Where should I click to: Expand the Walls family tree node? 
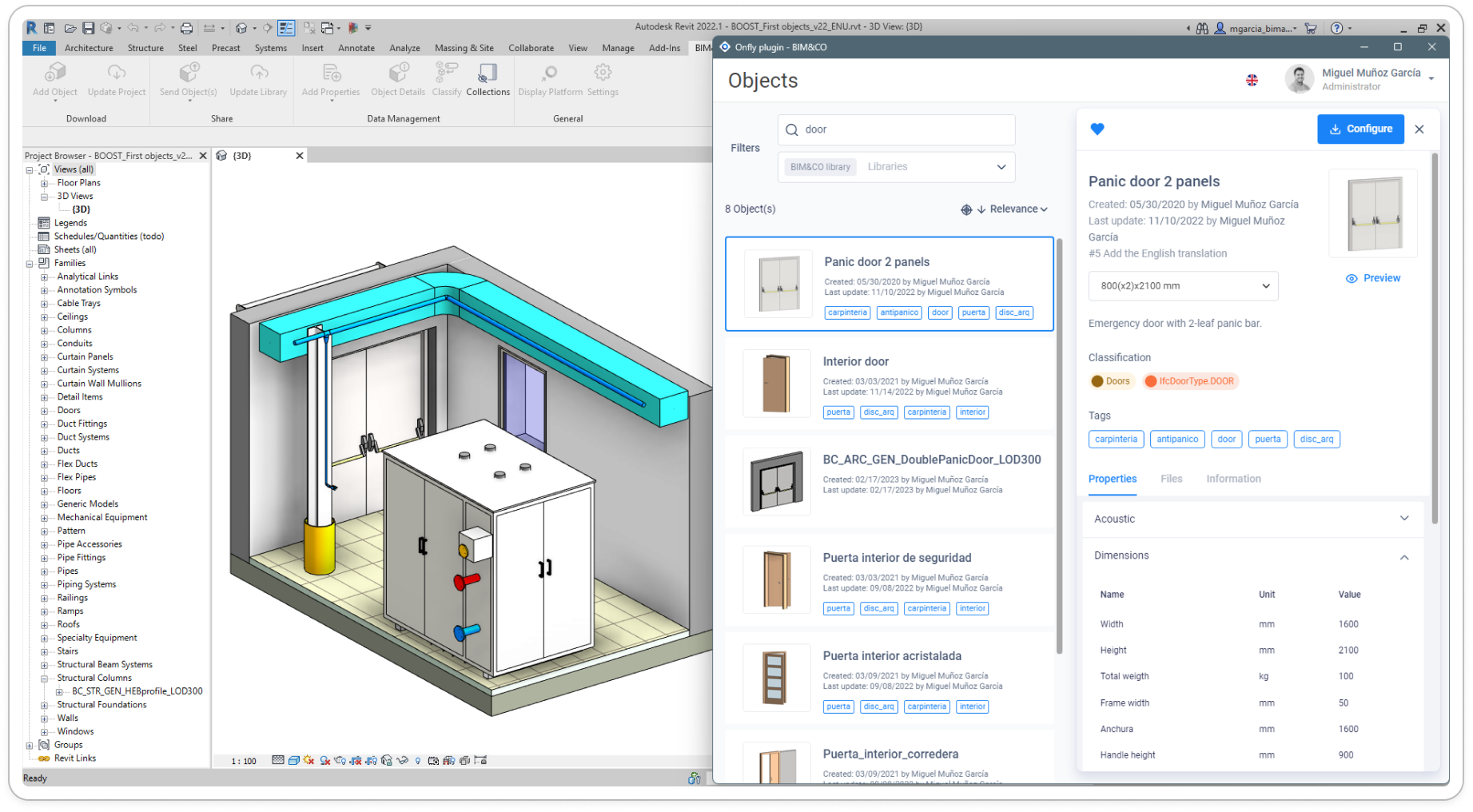[x=44, y=718]
